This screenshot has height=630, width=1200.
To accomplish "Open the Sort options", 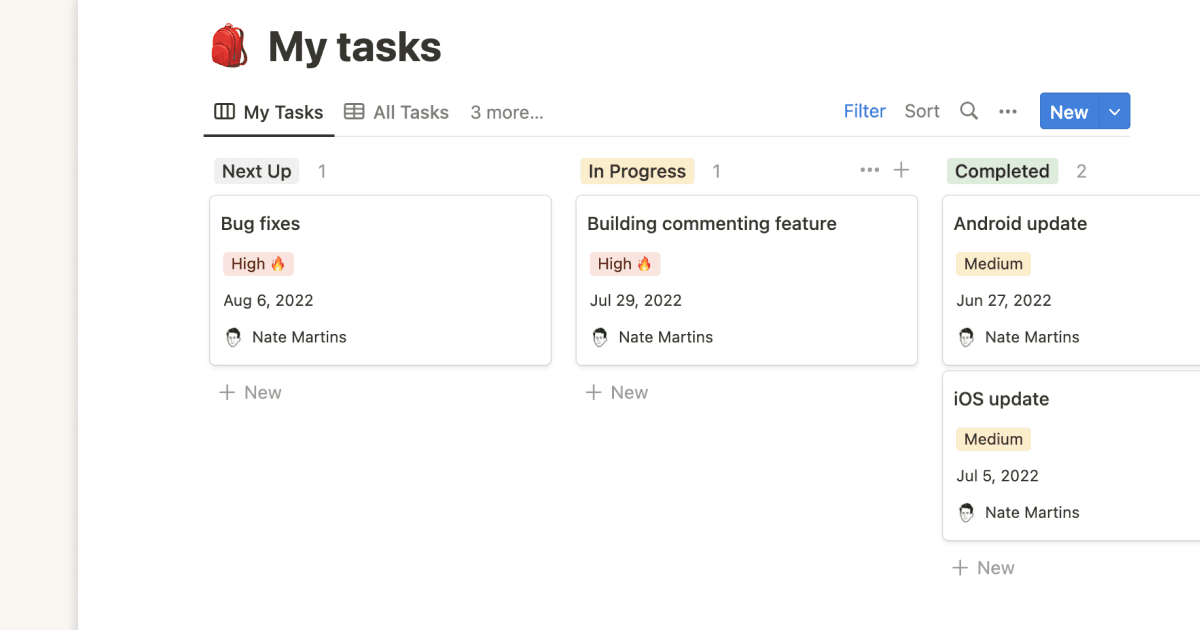I will tap(921, 111).
